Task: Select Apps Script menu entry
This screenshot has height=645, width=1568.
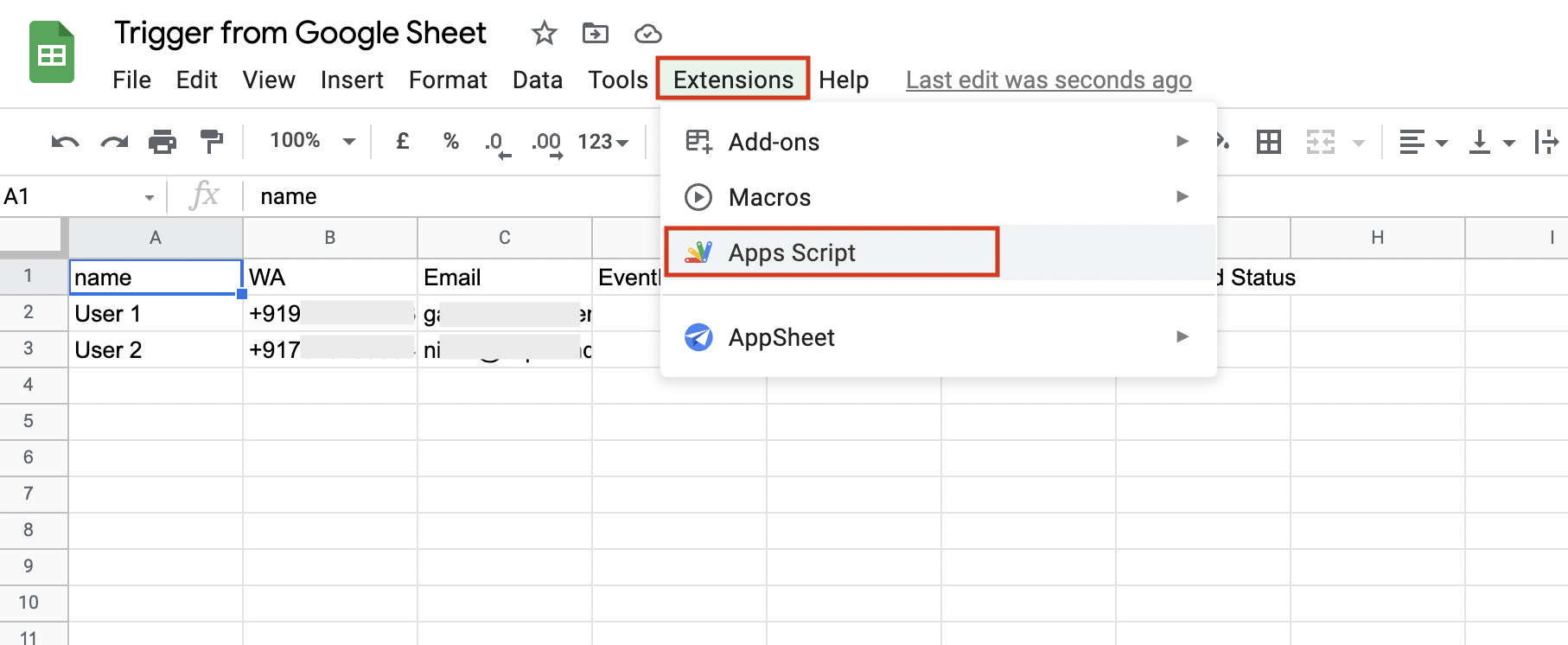Action: point(939,252)
